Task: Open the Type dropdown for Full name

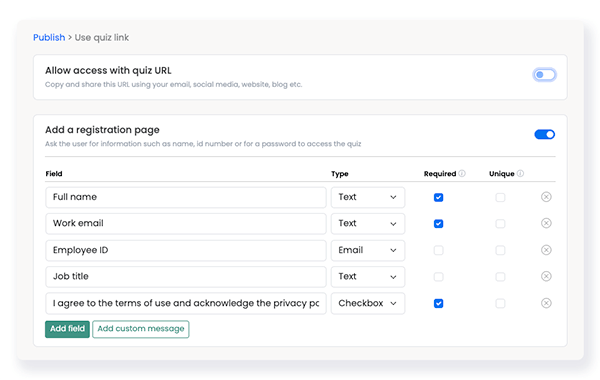Action: (368, 197)
